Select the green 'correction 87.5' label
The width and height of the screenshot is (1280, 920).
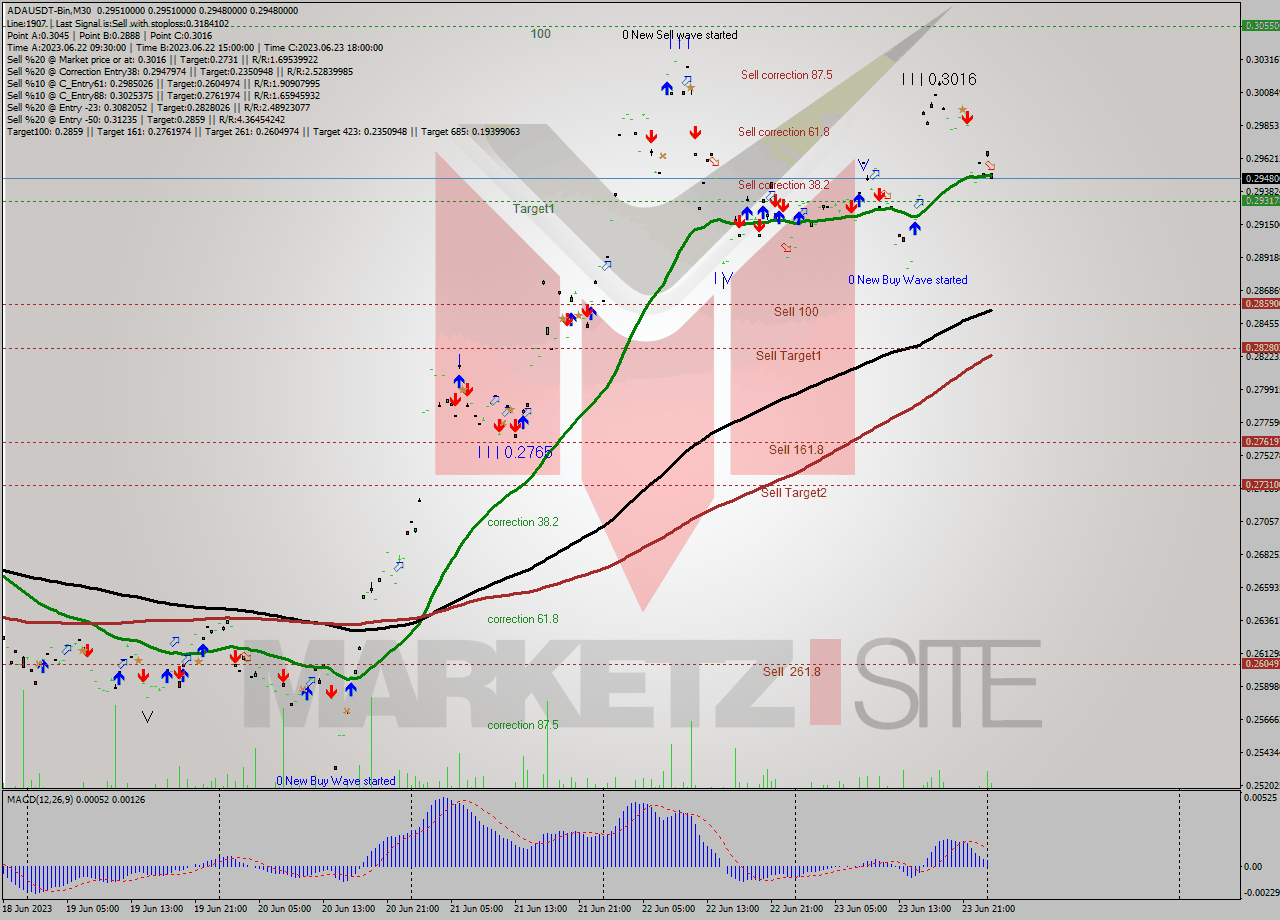tap(523, 725)
